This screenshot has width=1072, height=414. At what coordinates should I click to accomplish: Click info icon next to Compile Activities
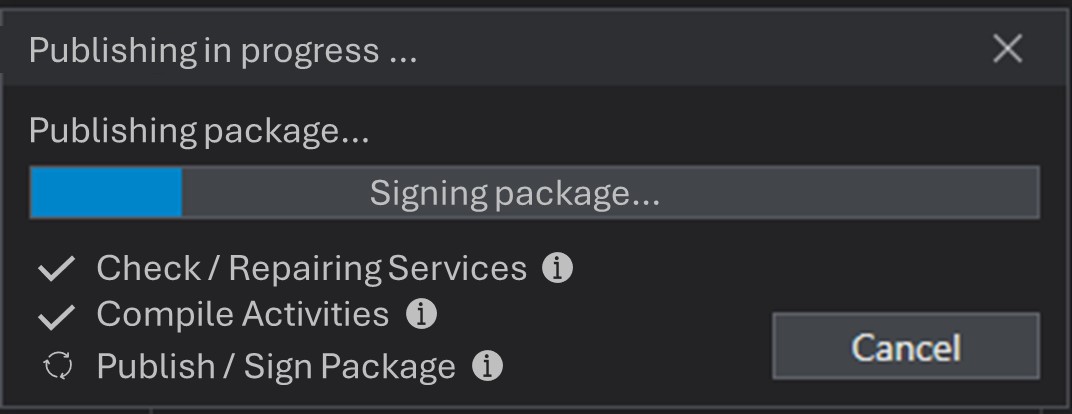421,314
